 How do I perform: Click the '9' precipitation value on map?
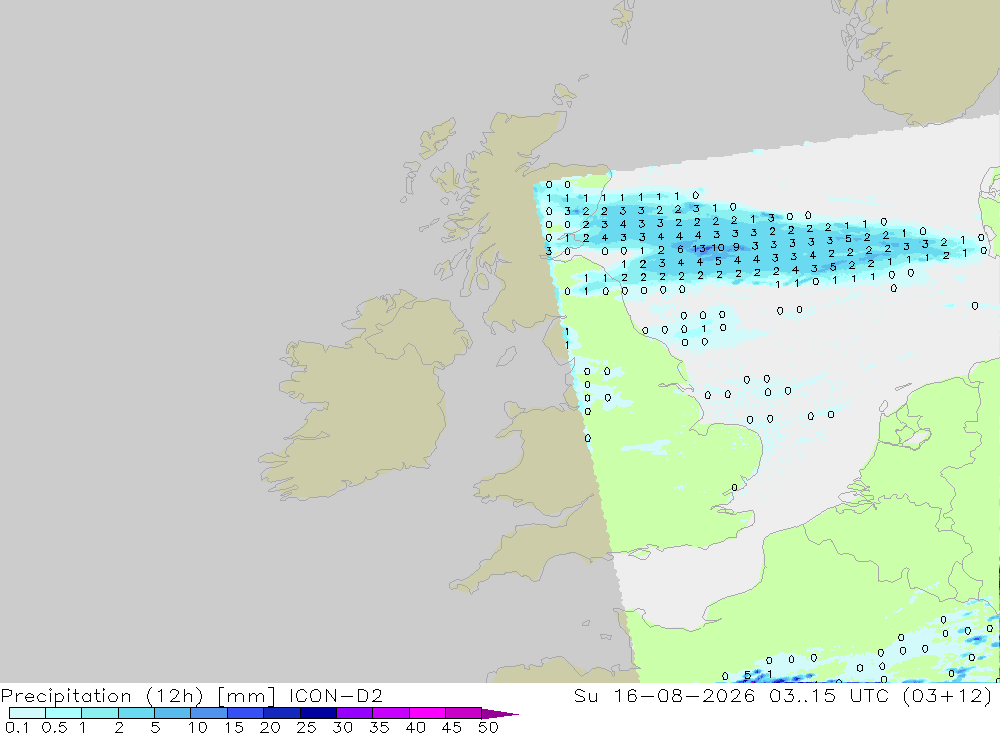(737, 247)
